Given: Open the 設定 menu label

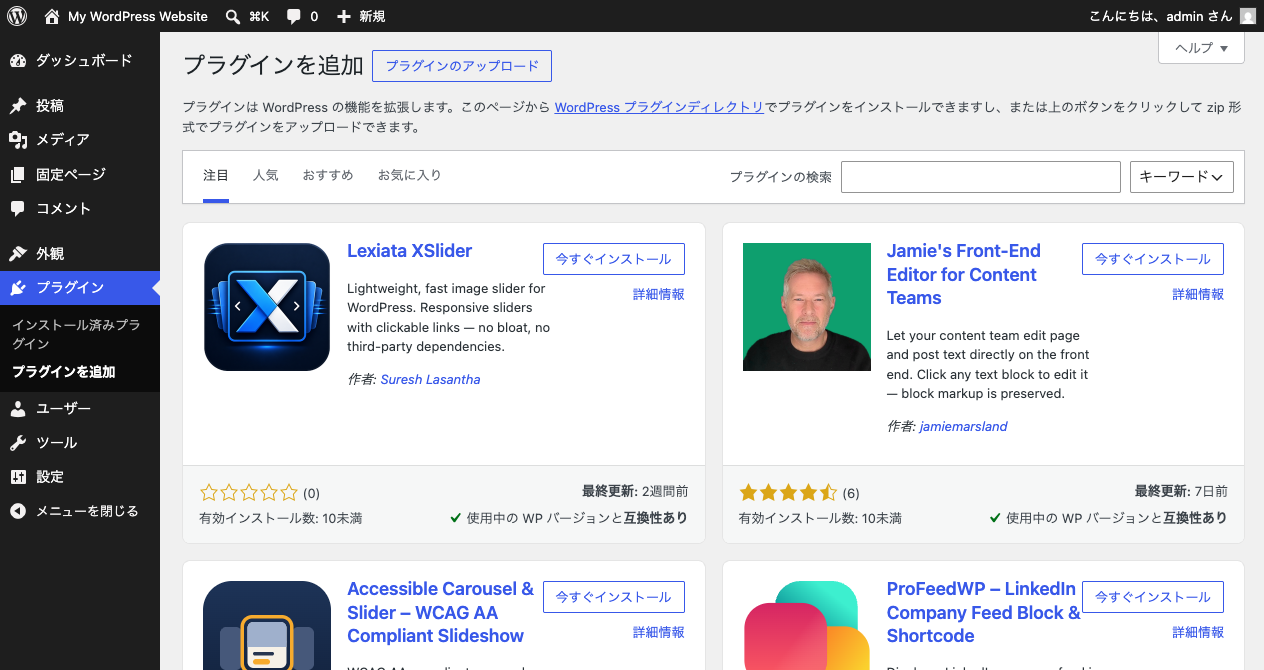Looking at the screenshot, I should pos(50,477).
